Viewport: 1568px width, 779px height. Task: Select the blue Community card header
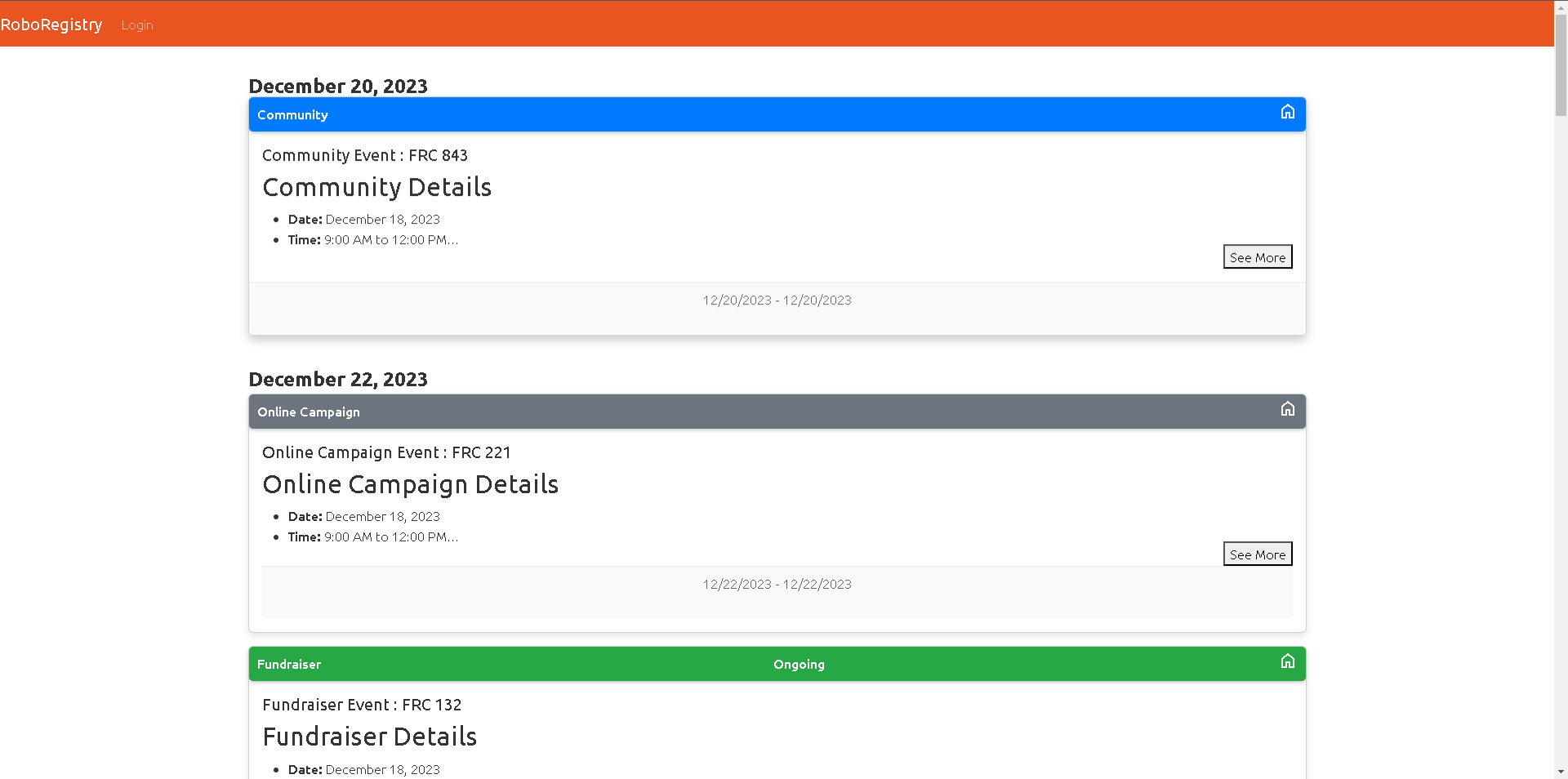point(777,114)
